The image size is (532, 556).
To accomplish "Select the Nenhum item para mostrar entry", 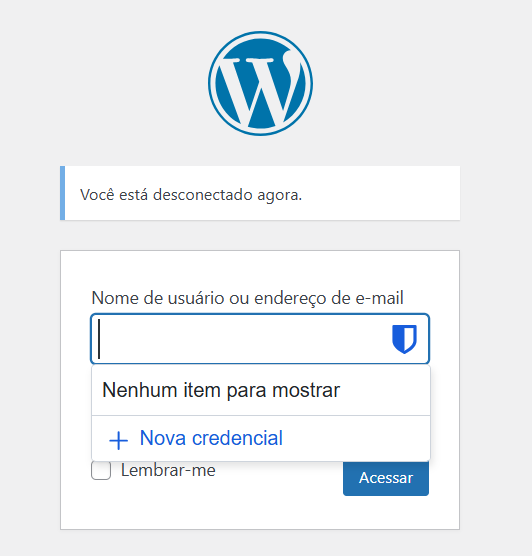I will tap(261, 390).
